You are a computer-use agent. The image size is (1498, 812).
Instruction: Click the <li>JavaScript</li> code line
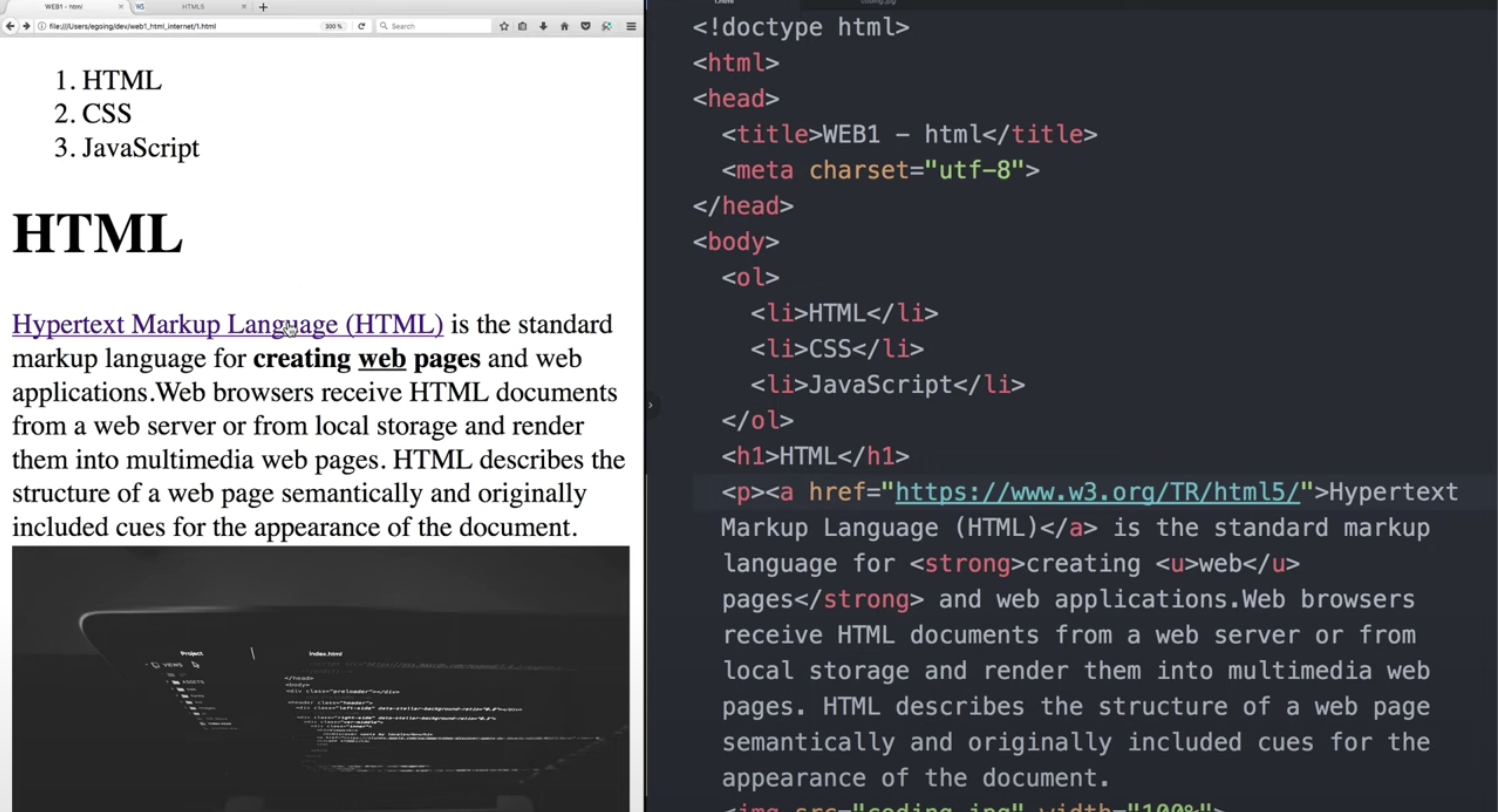888,385
